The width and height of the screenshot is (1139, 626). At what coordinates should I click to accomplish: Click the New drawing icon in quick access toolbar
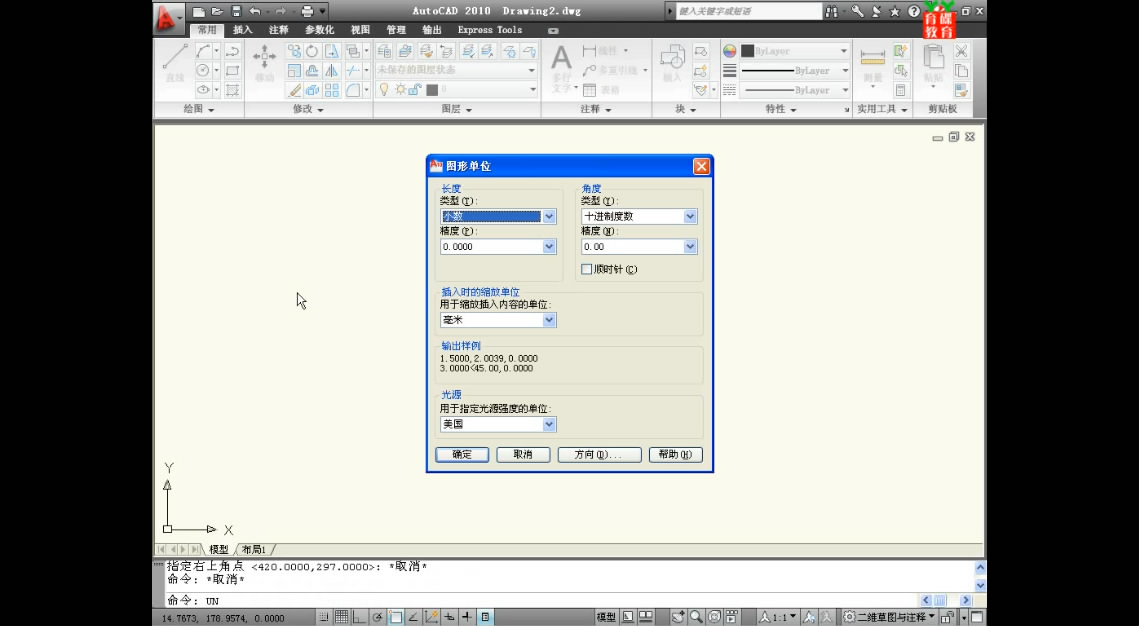198,12
